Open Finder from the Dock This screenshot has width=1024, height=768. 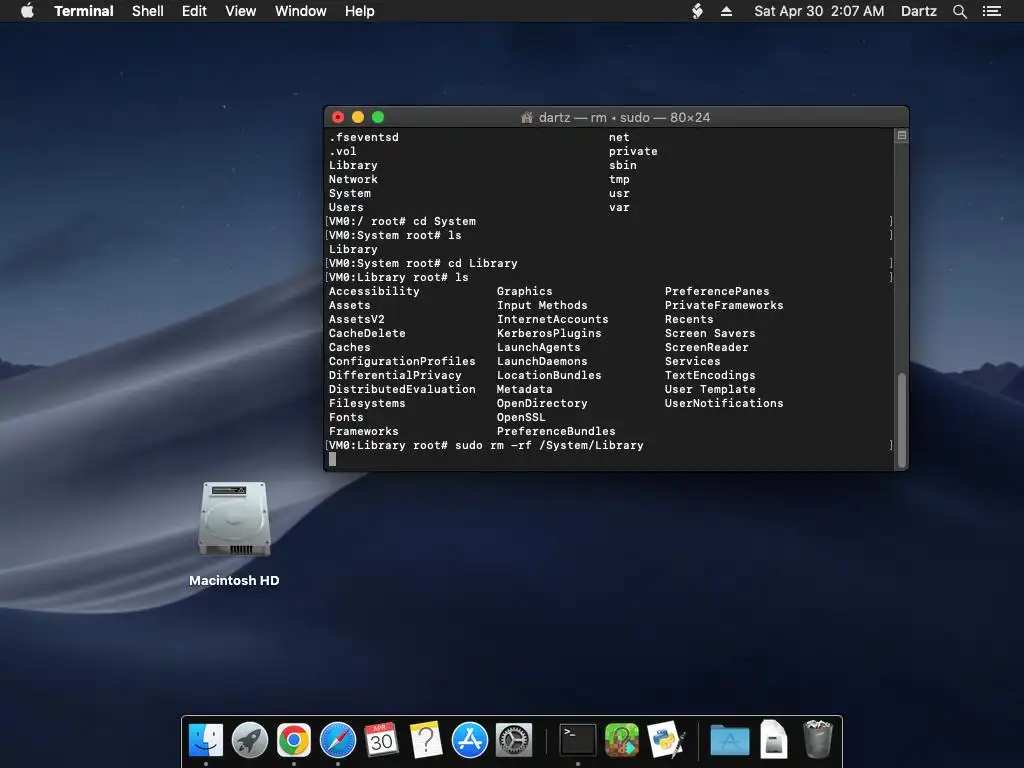(206, 741)
